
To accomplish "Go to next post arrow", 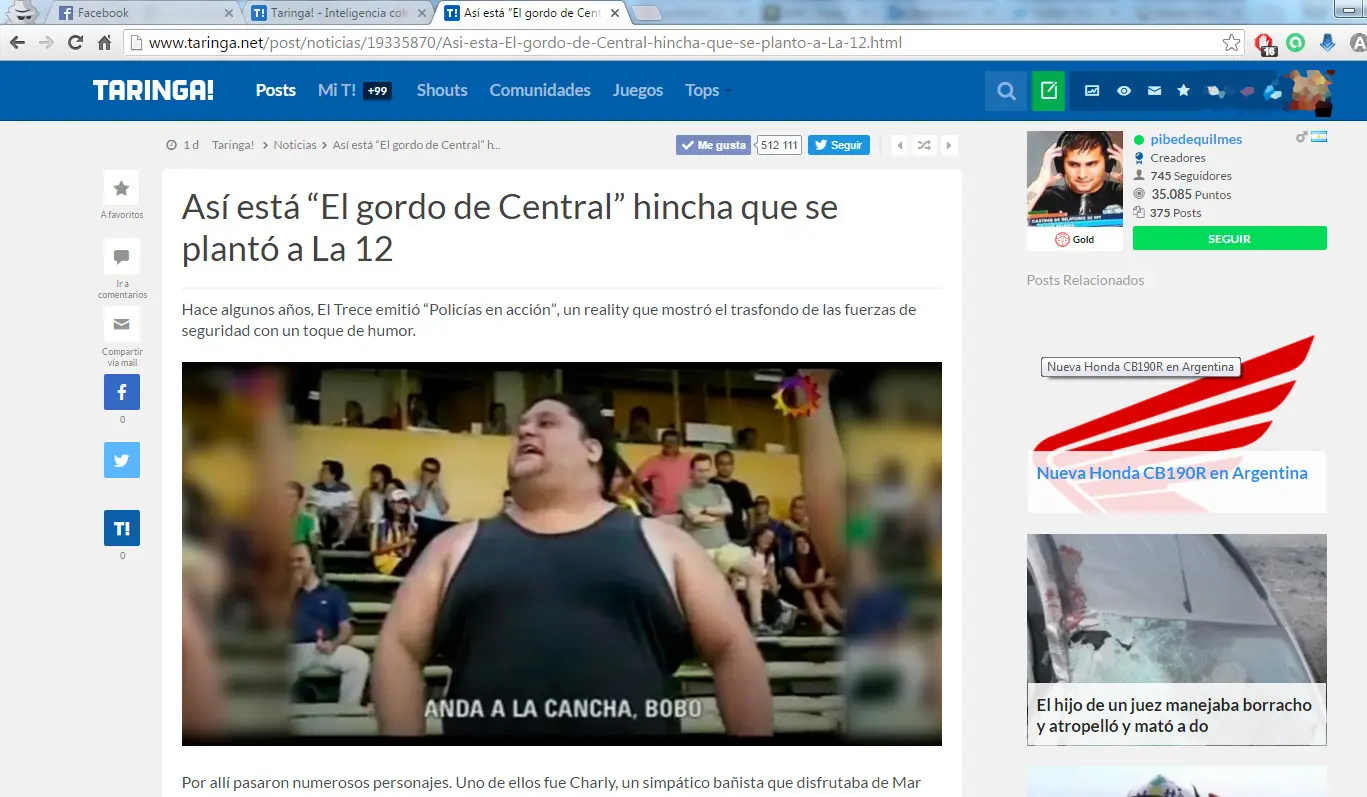I will coord(948,145).
